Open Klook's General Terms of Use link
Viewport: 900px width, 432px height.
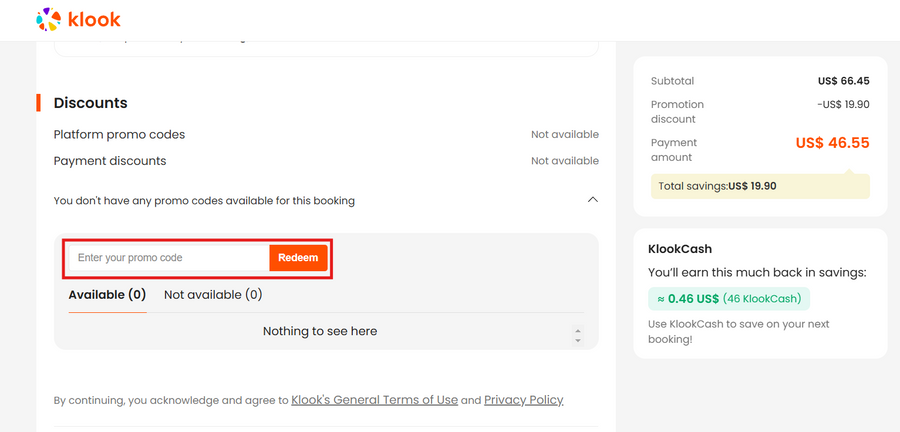click(x=374, y=400)
